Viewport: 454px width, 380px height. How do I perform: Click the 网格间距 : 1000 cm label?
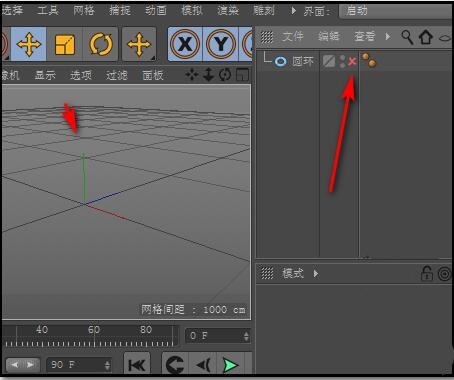click(x=193, y=309)
